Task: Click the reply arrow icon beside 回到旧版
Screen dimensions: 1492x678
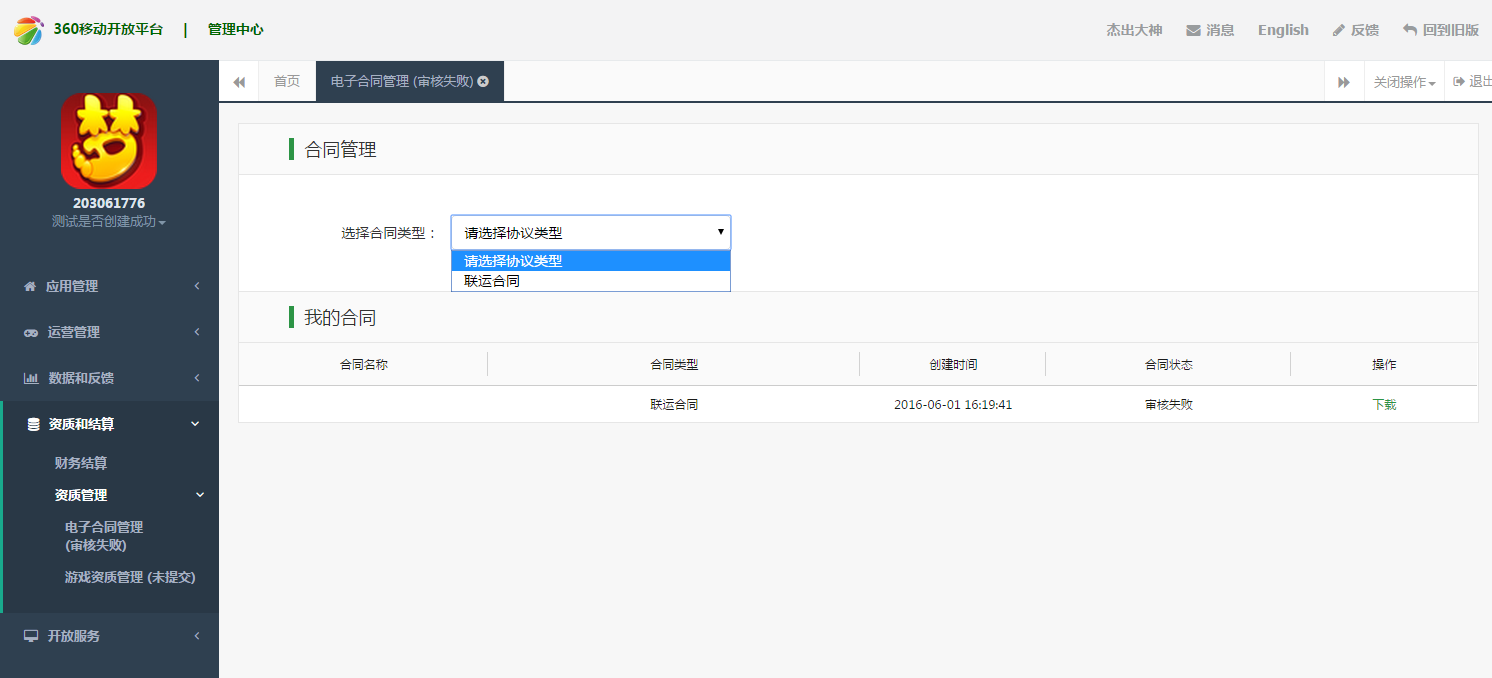Action: pos(1410,30)
